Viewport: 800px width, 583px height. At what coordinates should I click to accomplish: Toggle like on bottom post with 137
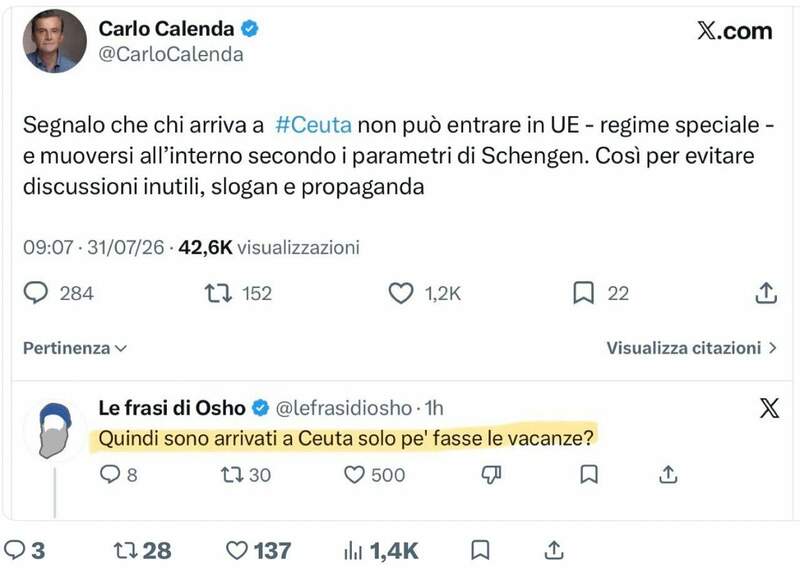tap(236, 551)
